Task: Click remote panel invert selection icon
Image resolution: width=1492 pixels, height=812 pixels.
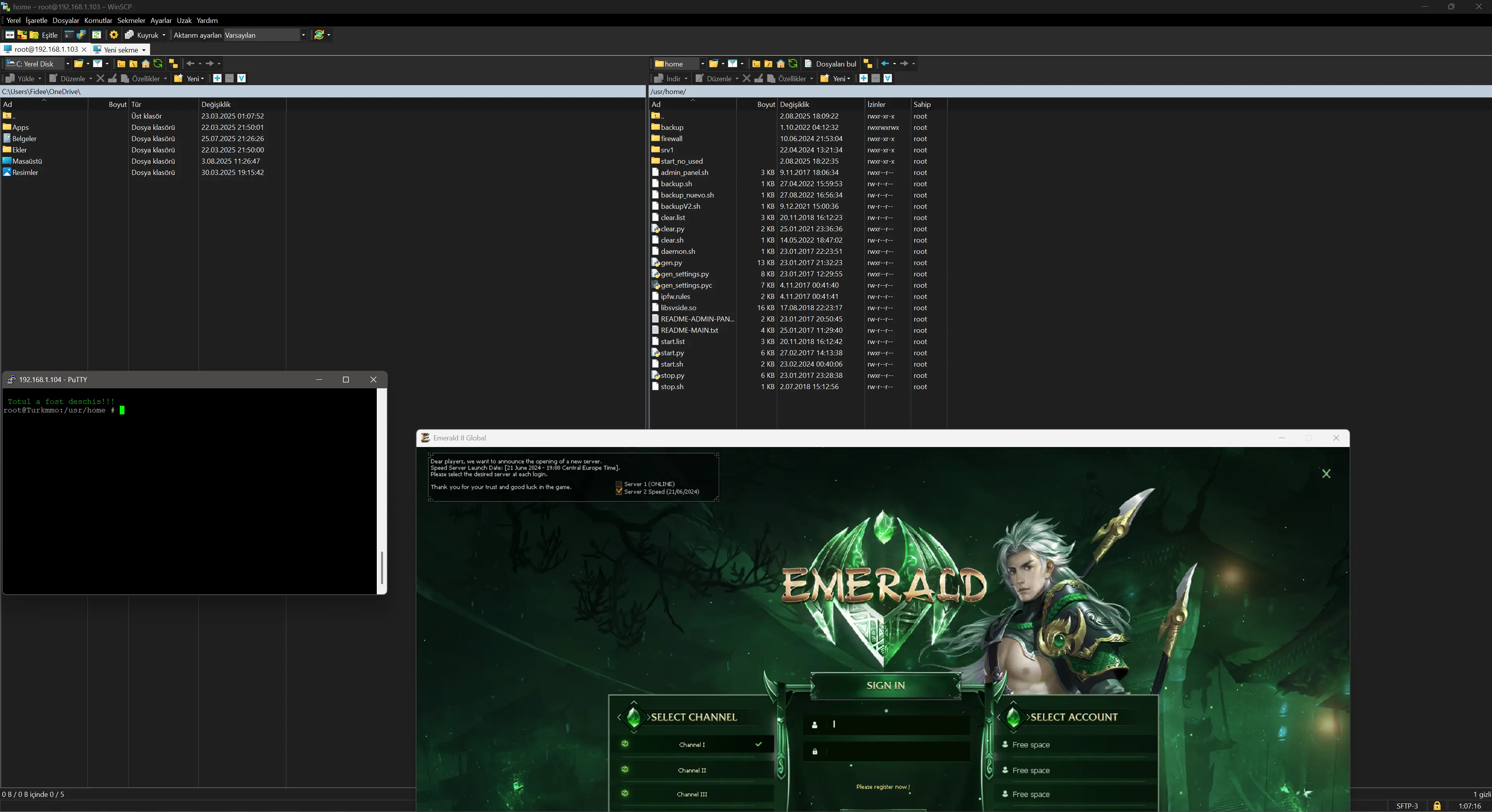Action: 887,78
